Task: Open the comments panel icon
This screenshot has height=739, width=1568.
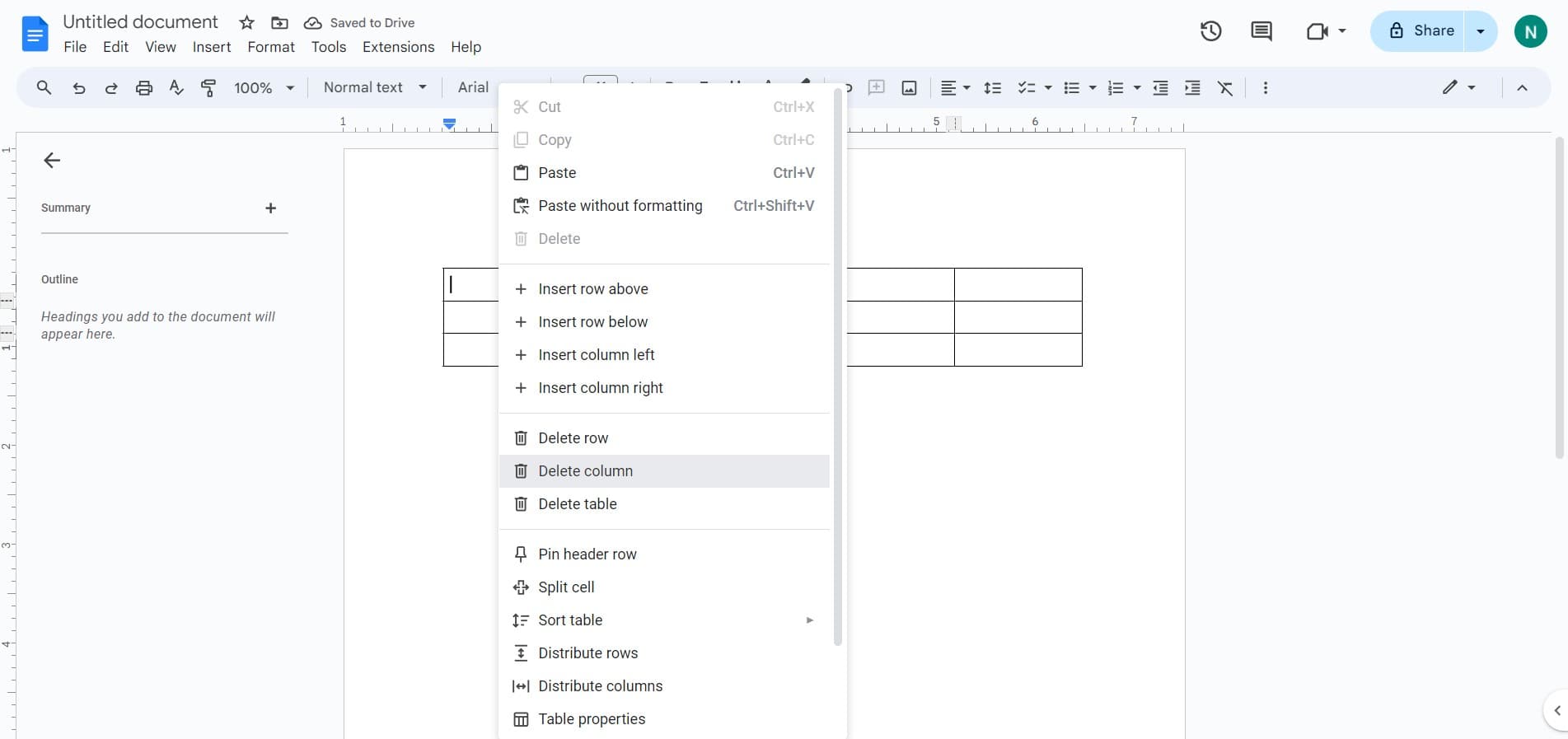Action: pos(1261,31)
